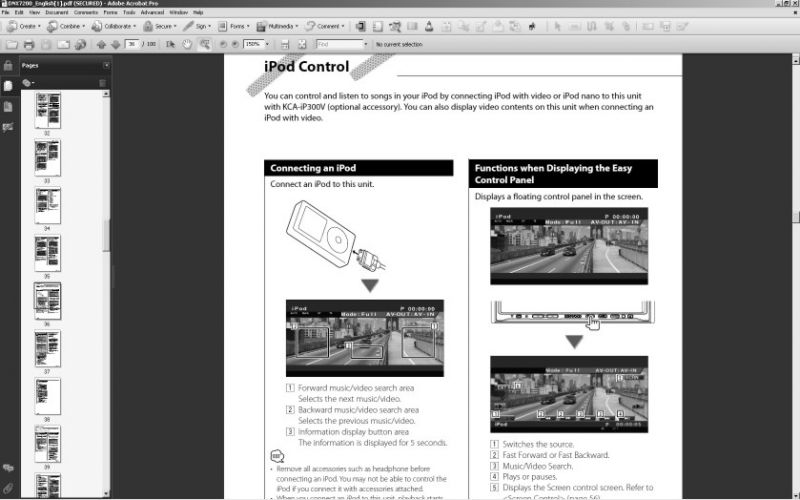Open the Window menu
Screen dimensions: 800x500
click(x=178, y=12)
